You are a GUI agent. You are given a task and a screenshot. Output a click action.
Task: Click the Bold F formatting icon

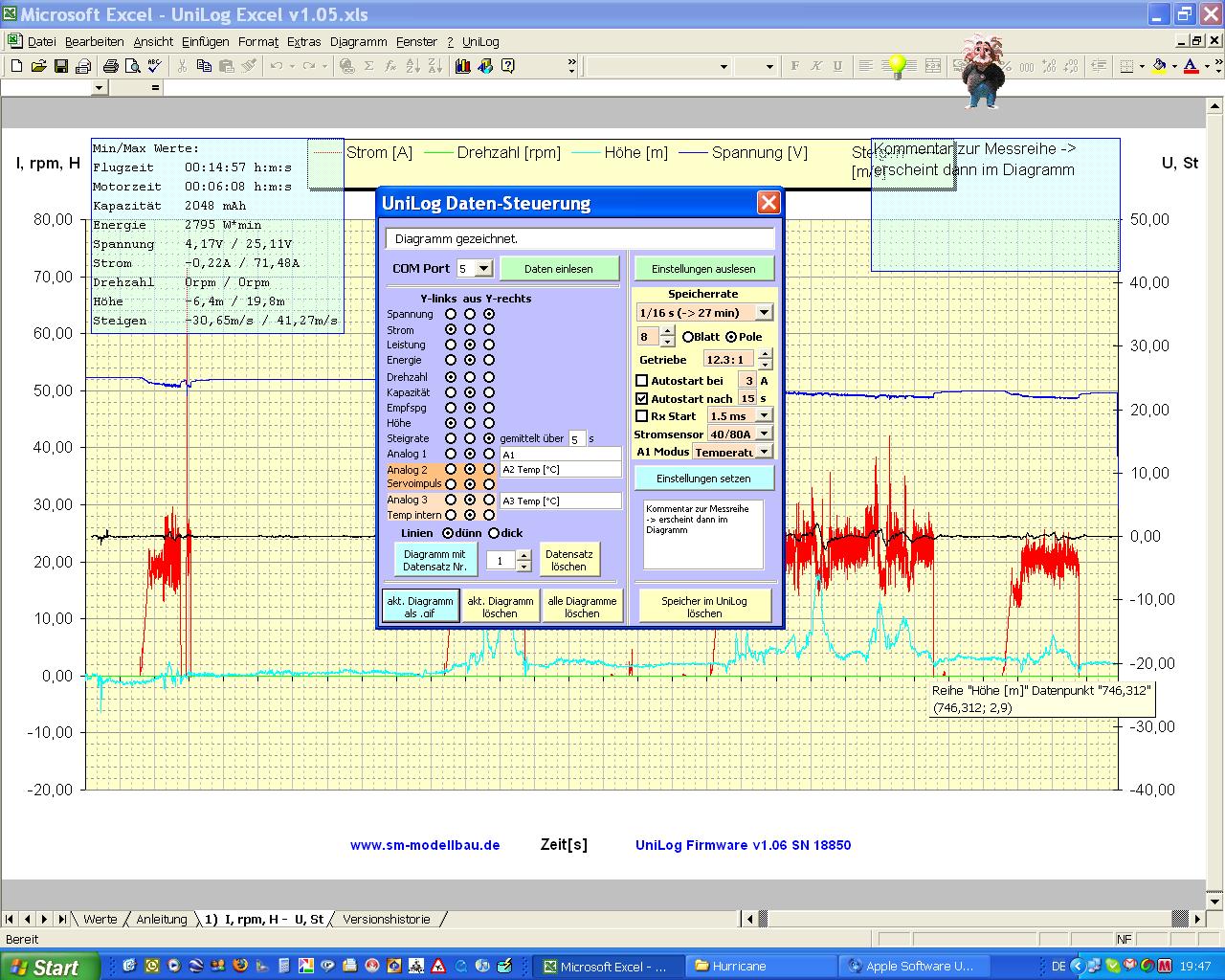[x=794, y=66]
